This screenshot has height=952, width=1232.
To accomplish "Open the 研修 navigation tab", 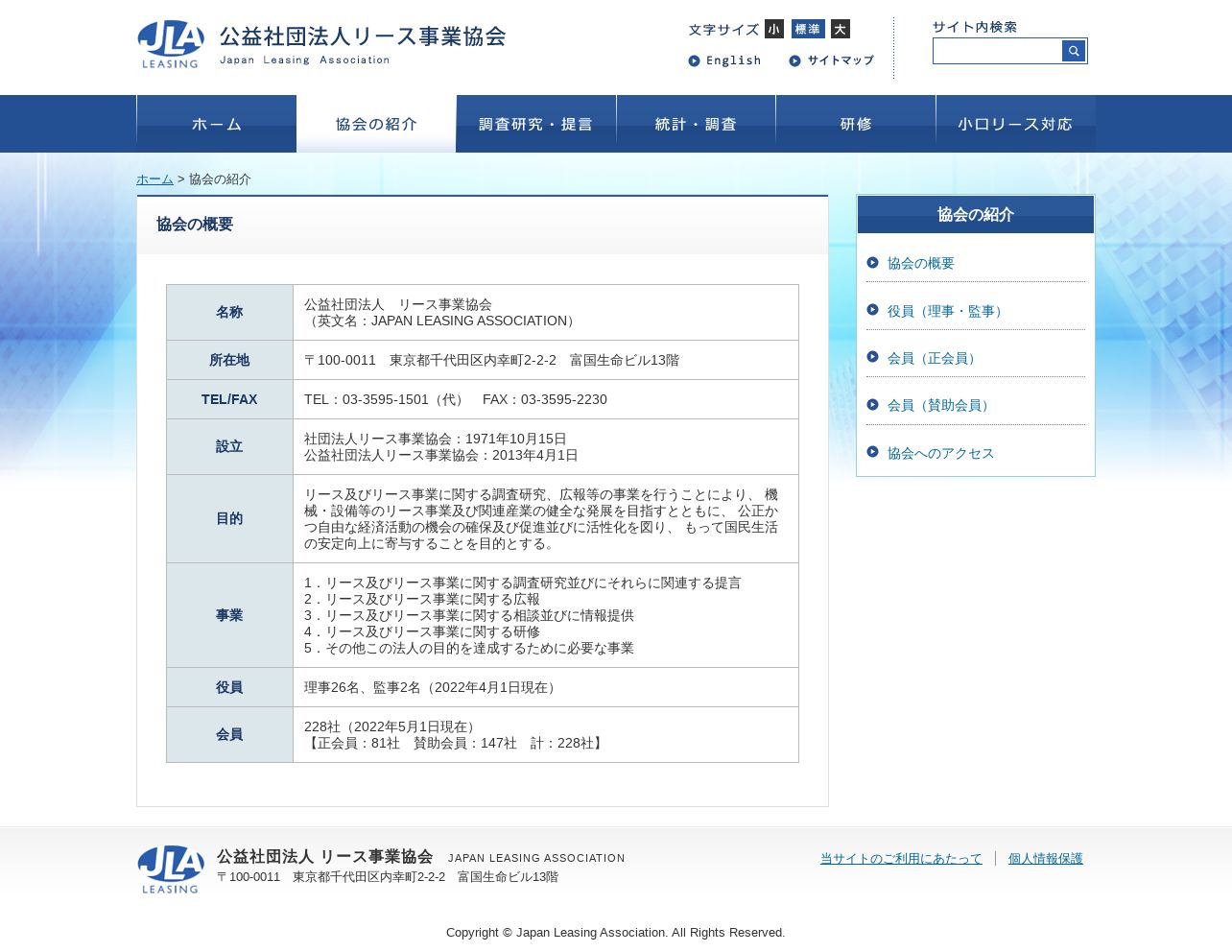I will pos(856,124).
